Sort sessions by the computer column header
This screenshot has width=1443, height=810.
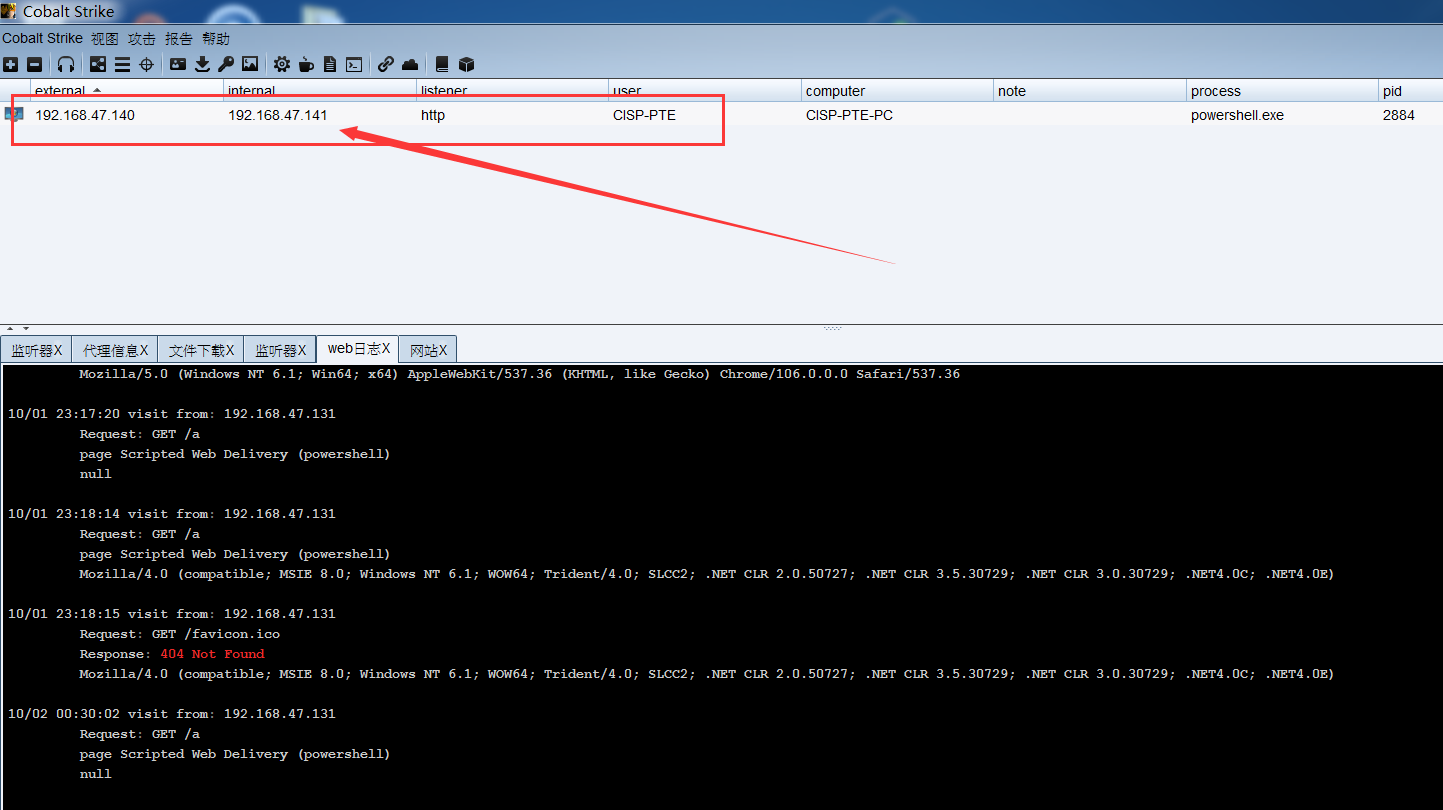coord(898,90)
